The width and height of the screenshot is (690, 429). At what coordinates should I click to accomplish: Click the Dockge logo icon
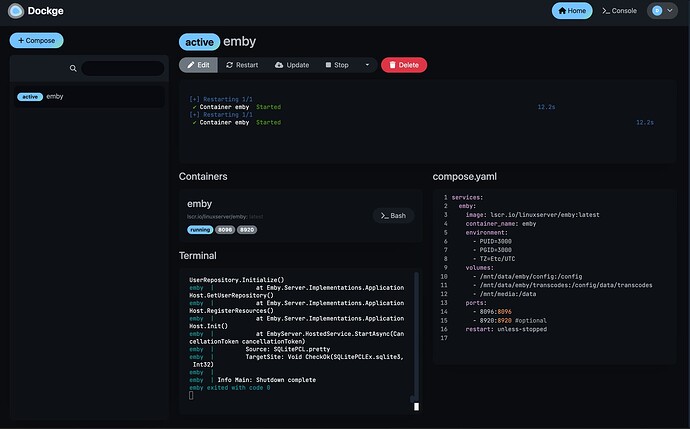16,11
